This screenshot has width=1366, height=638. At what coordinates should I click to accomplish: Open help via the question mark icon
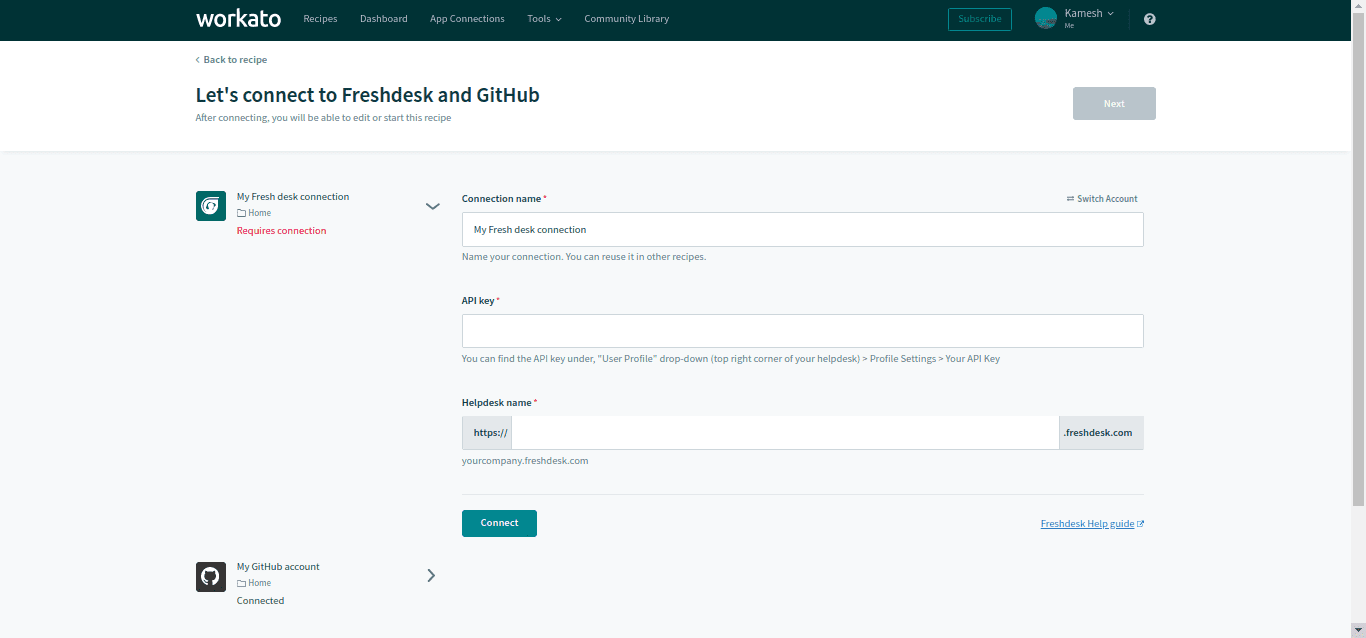click(x=1149, y=19)
